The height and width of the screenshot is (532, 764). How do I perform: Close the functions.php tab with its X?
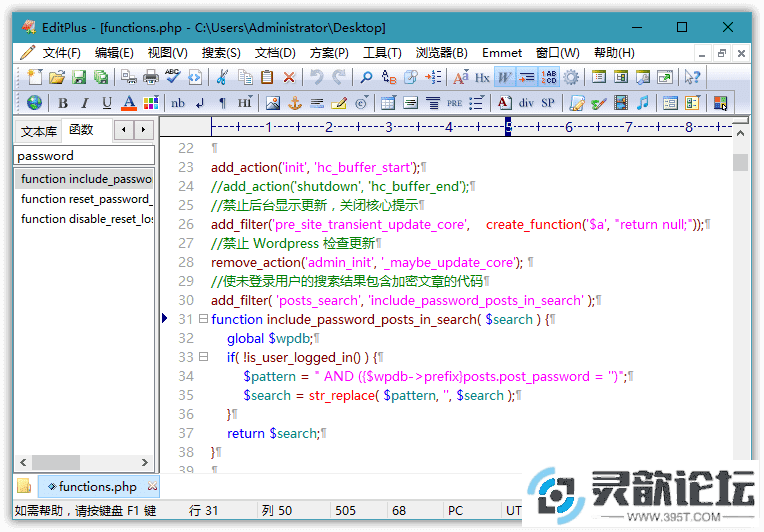tap(152, 486)
